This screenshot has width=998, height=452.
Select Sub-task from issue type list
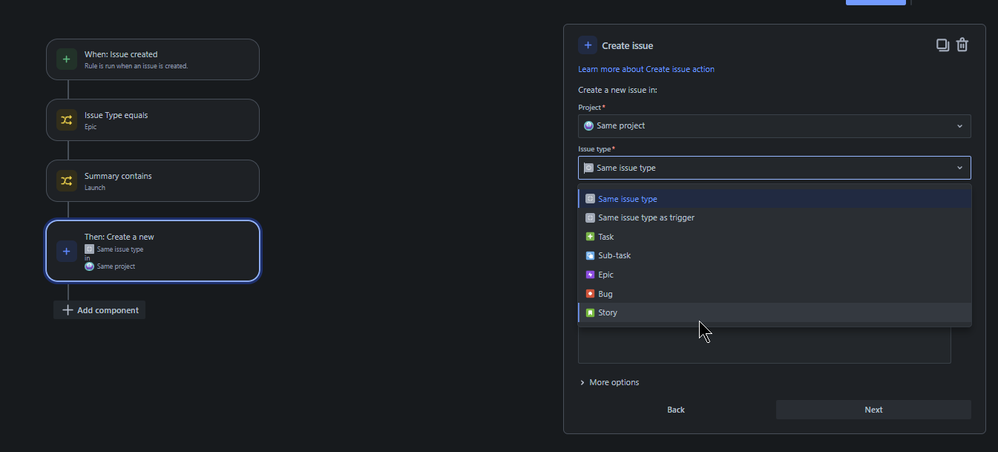click(x=775, y=256)
